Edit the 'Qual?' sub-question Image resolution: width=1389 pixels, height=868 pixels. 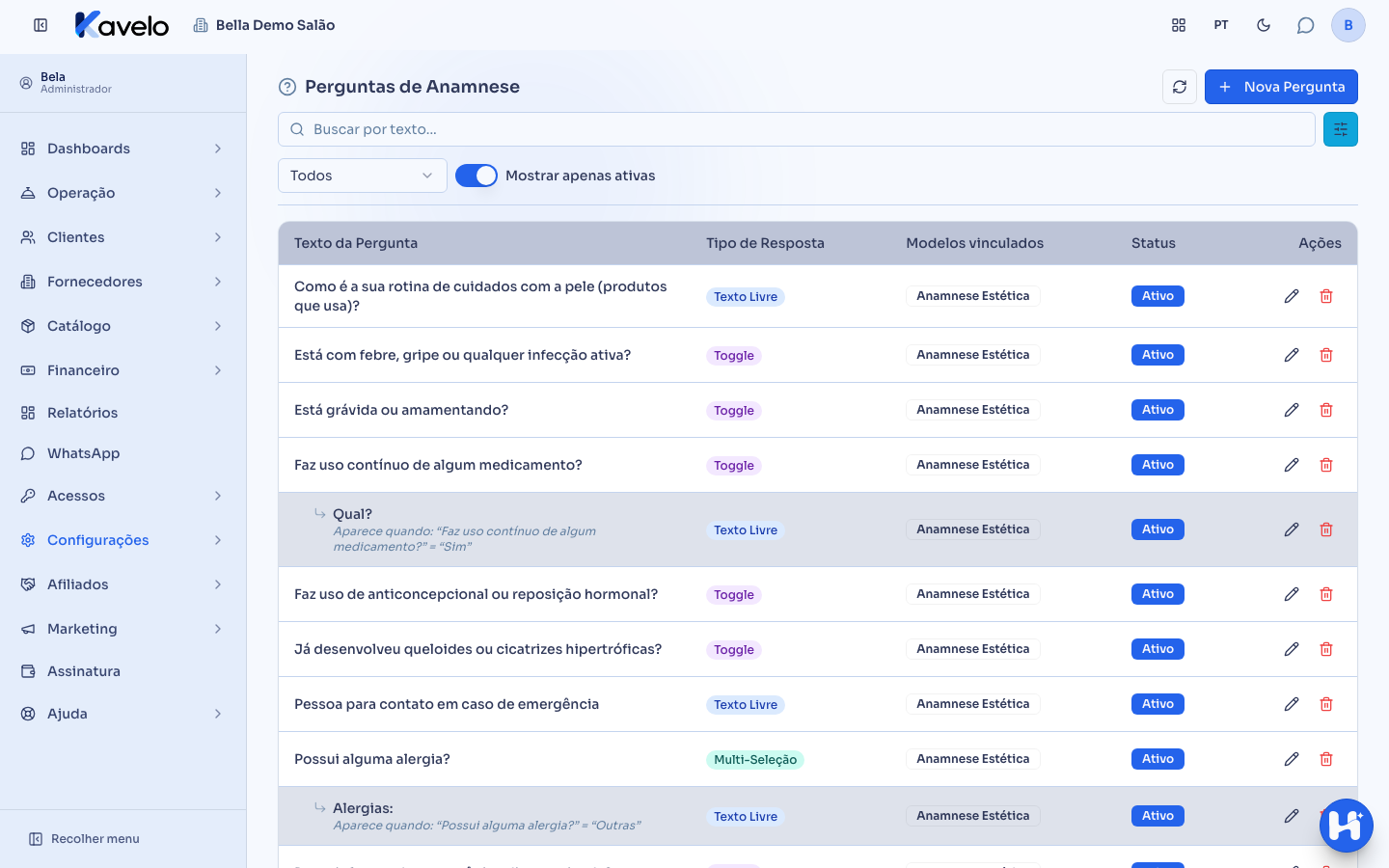[1292, 529]
